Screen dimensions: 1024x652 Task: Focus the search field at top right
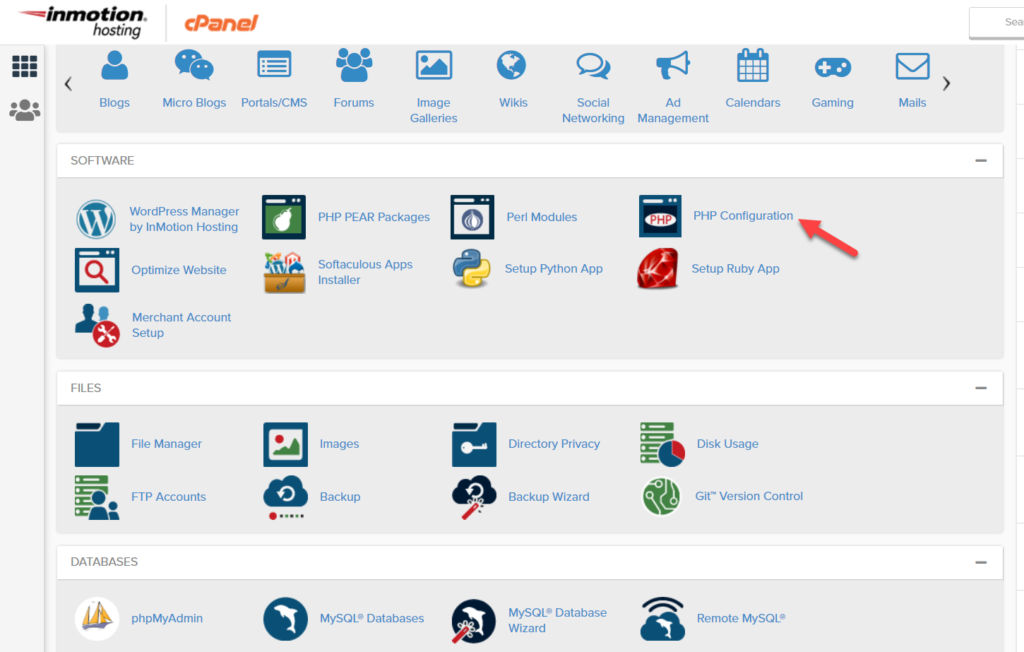pos(997,22)
